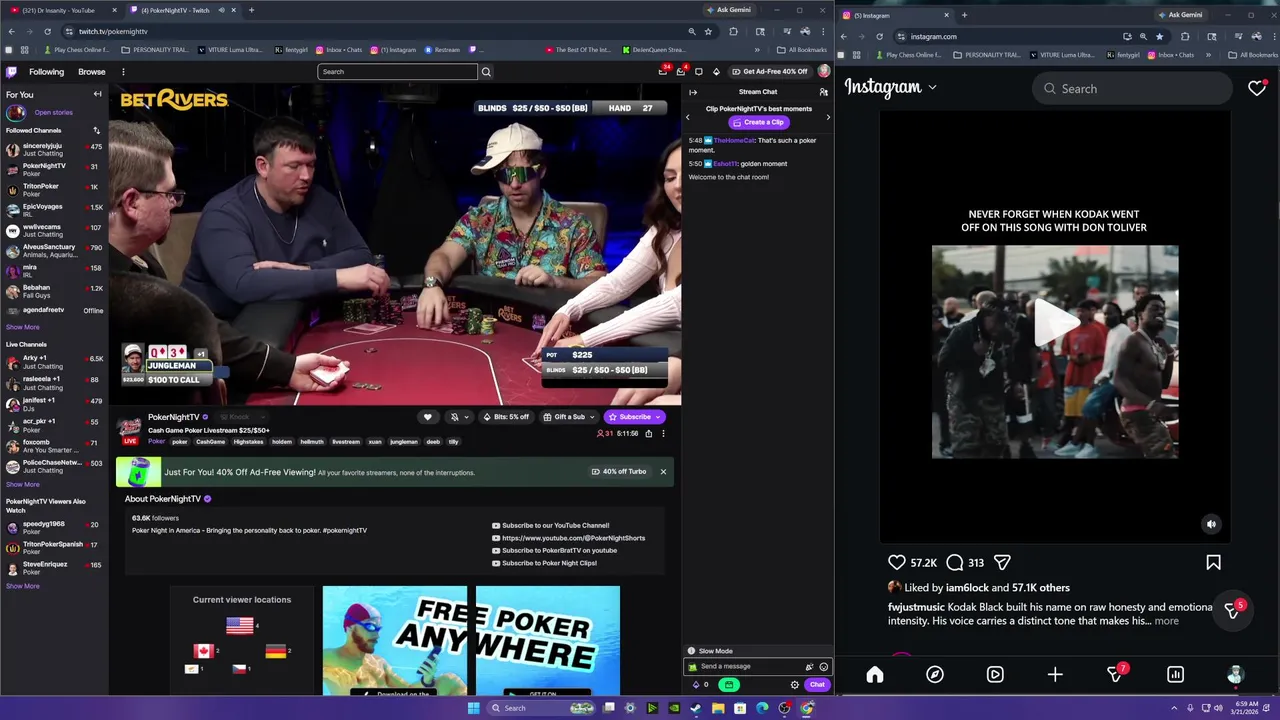Open notification bell dropdown for PokerNightTV
1280x720 pixels.
point(458,417)
